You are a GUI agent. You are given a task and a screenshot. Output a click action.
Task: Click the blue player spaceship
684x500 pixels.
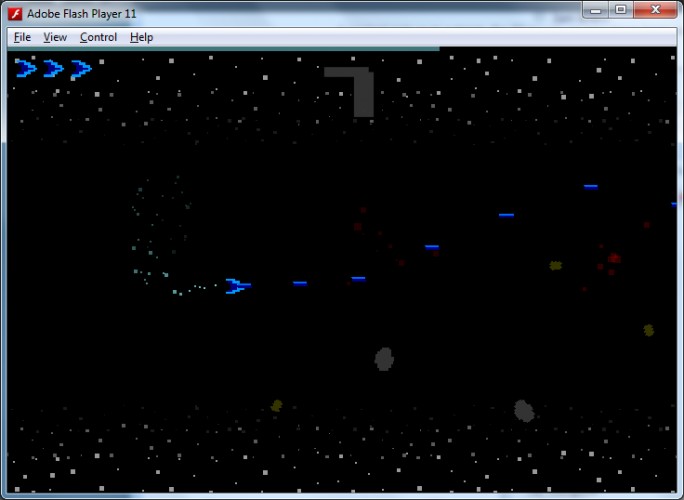click(x=238, y=286)
